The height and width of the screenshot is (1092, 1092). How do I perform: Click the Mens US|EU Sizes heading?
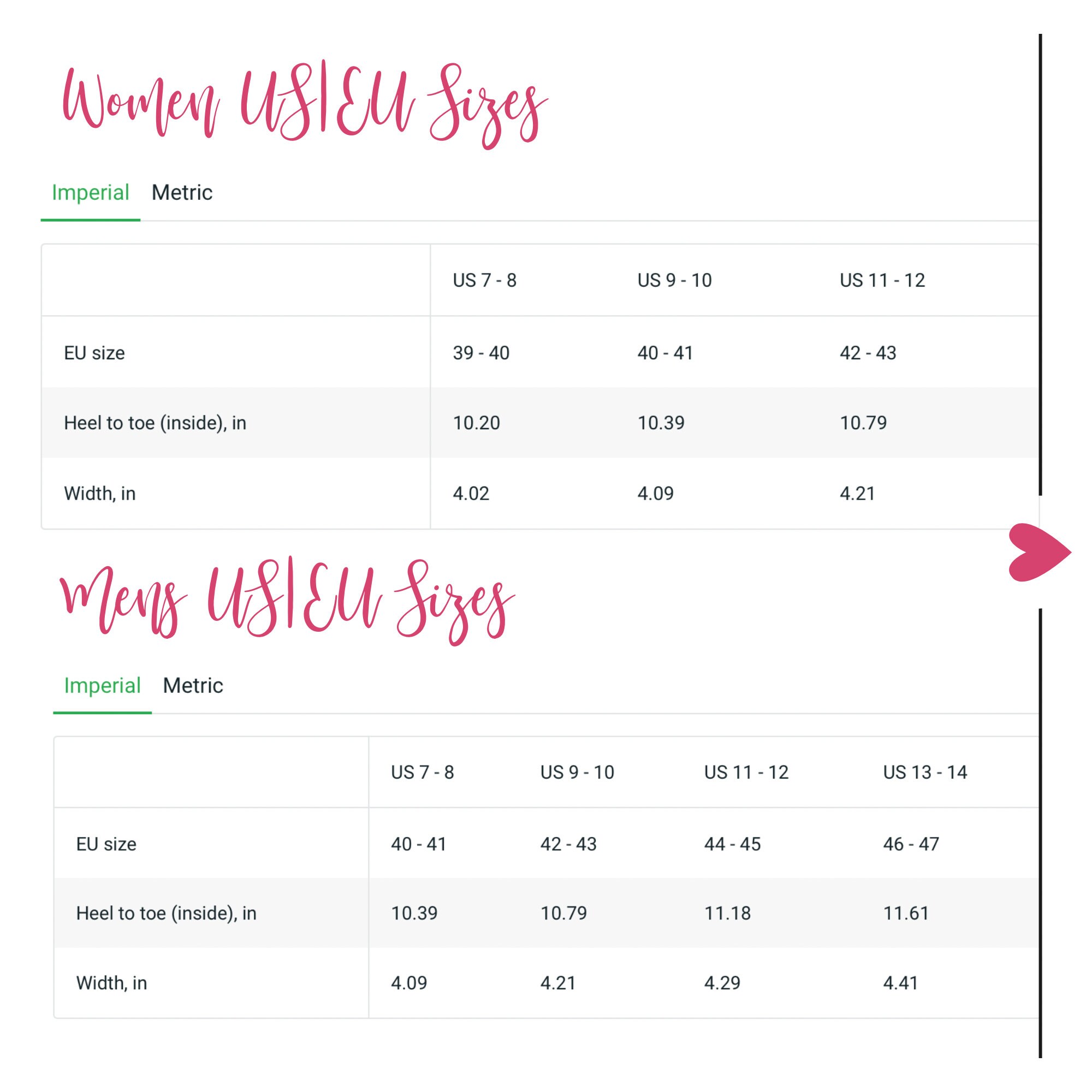point(287,600)
